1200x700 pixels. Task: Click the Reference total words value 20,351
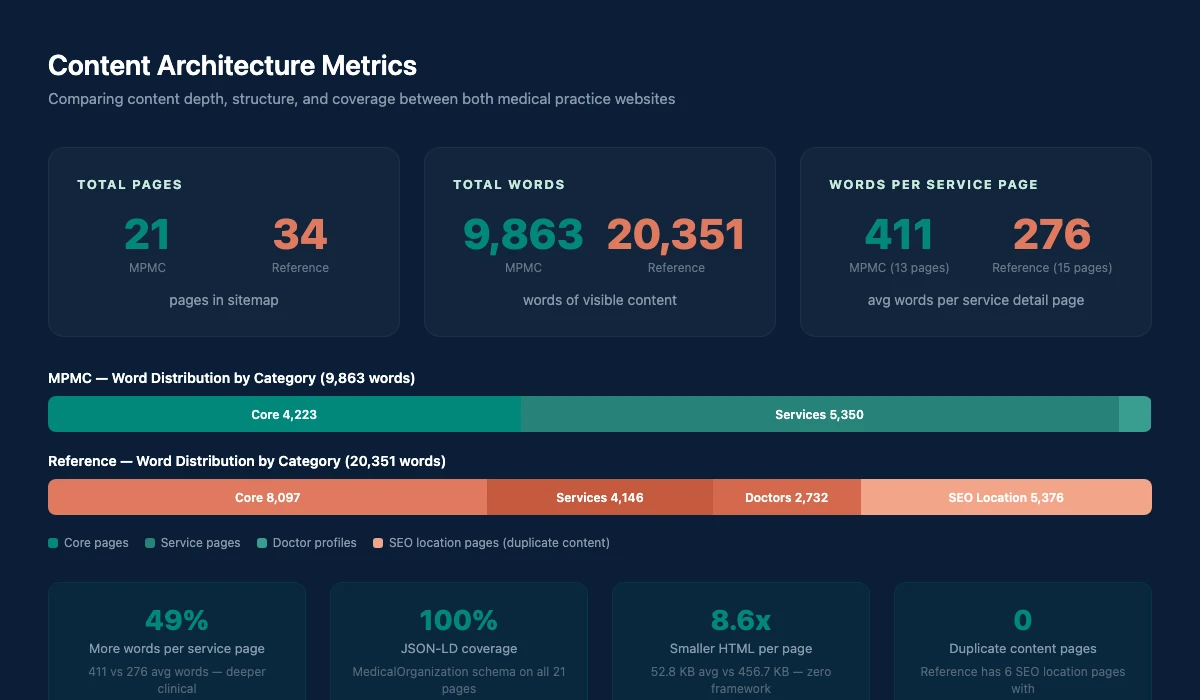tap(676, 235)
